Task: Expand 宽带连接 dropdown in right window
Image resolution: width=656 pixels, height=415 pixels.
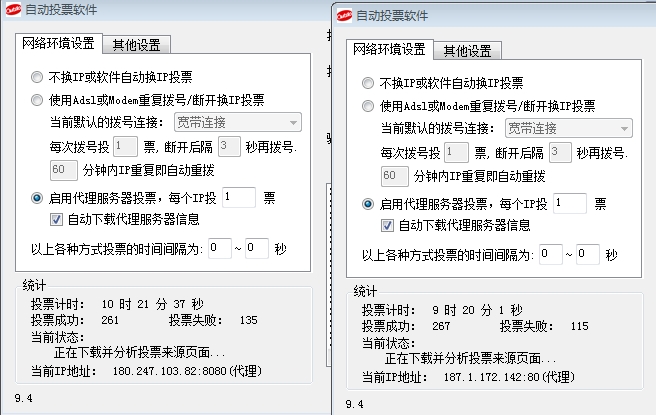Action: pos(569,128)
